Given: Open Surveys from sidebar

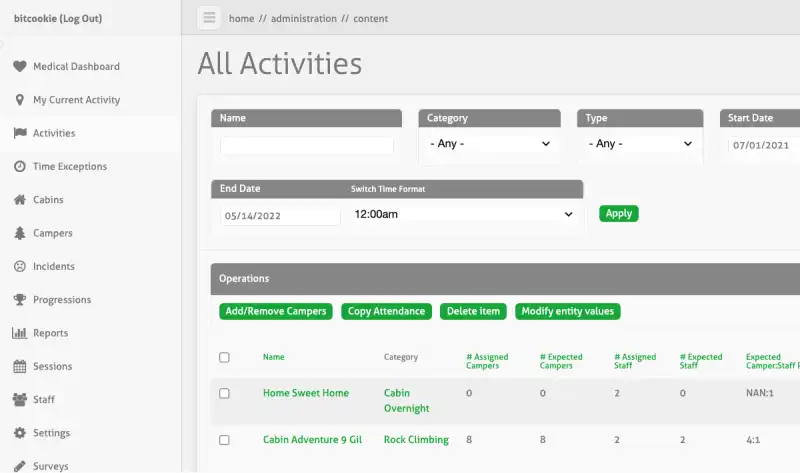Looking at the screenshot, I should point(51,466).
